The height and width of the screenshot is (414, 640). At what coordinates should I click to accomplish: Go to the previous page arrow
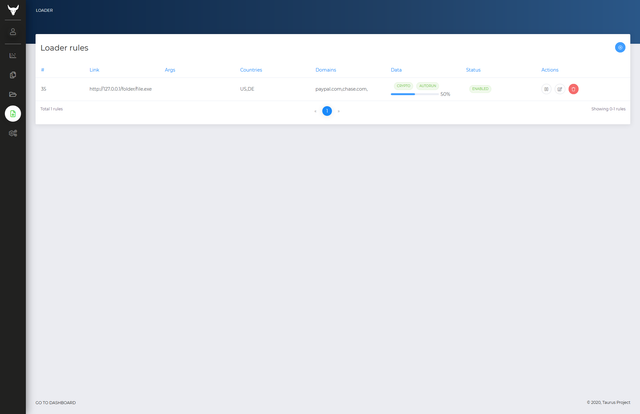point(316,111)
